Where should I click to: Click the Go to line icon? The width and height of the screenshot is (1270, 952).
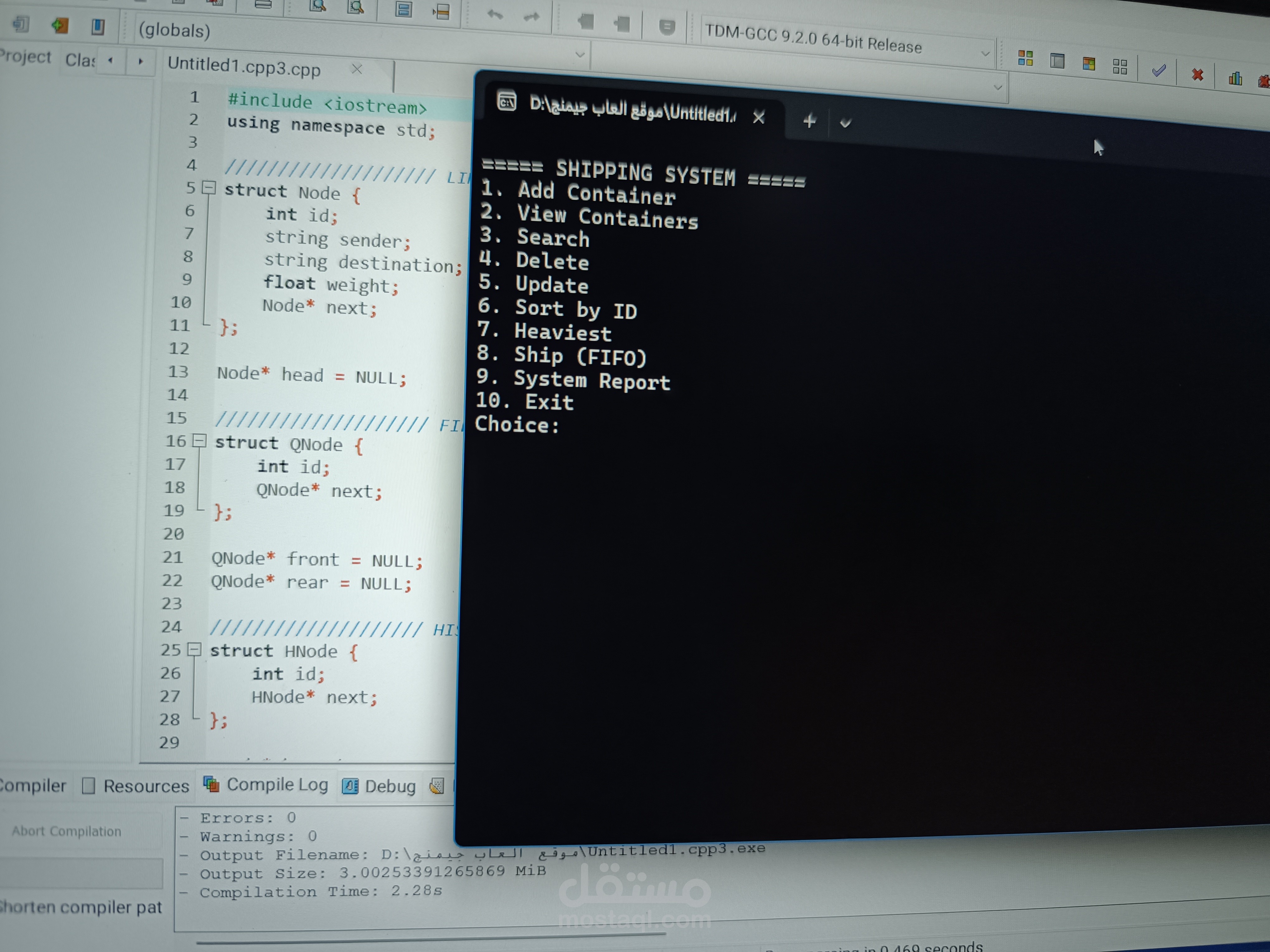pyautogui.click(x=441, y=11)
